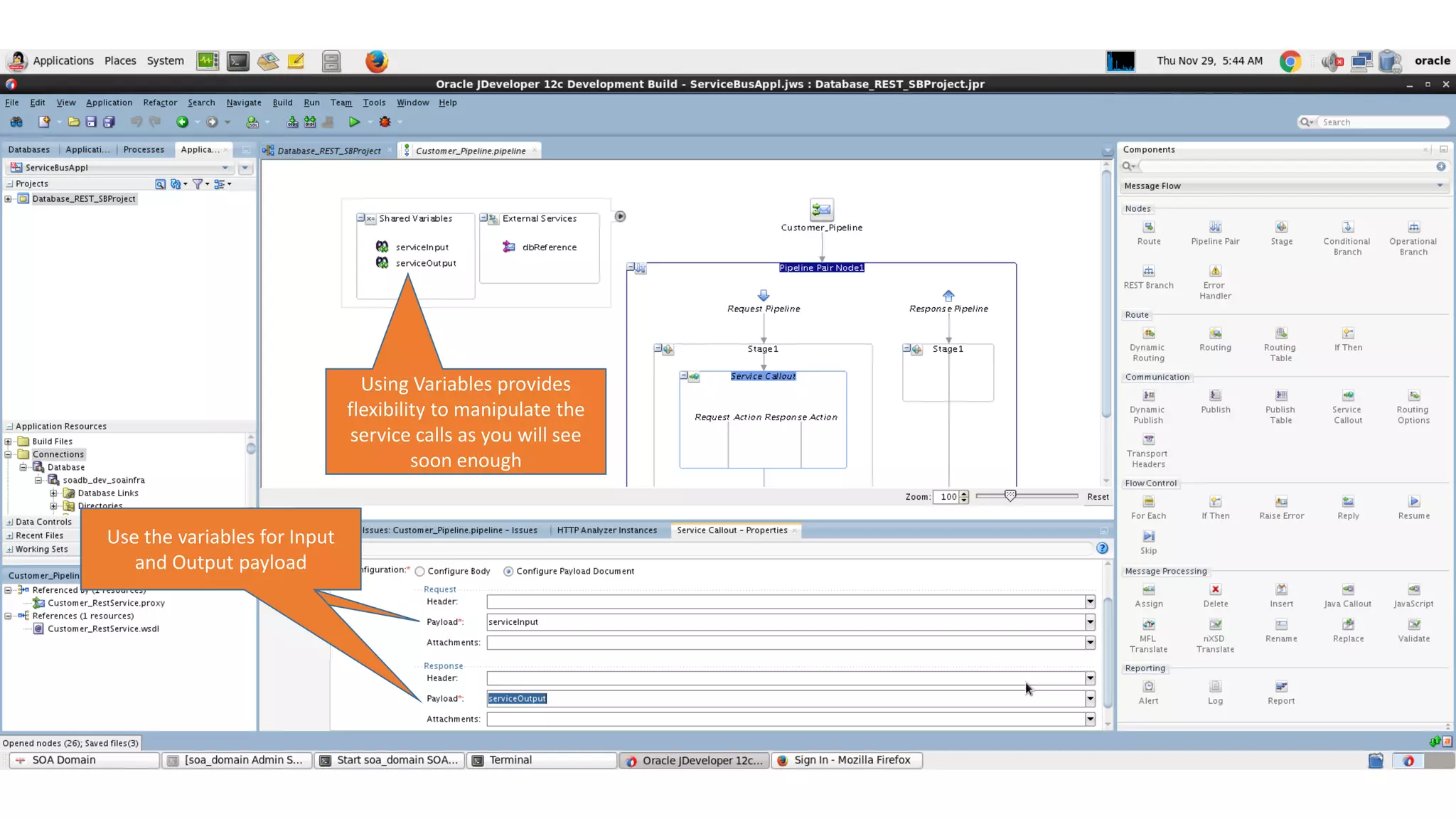The image size is (1456, 819).
Task: Select the Operational Branch component
Action: pyautogui.click(x=1413, y=238)
